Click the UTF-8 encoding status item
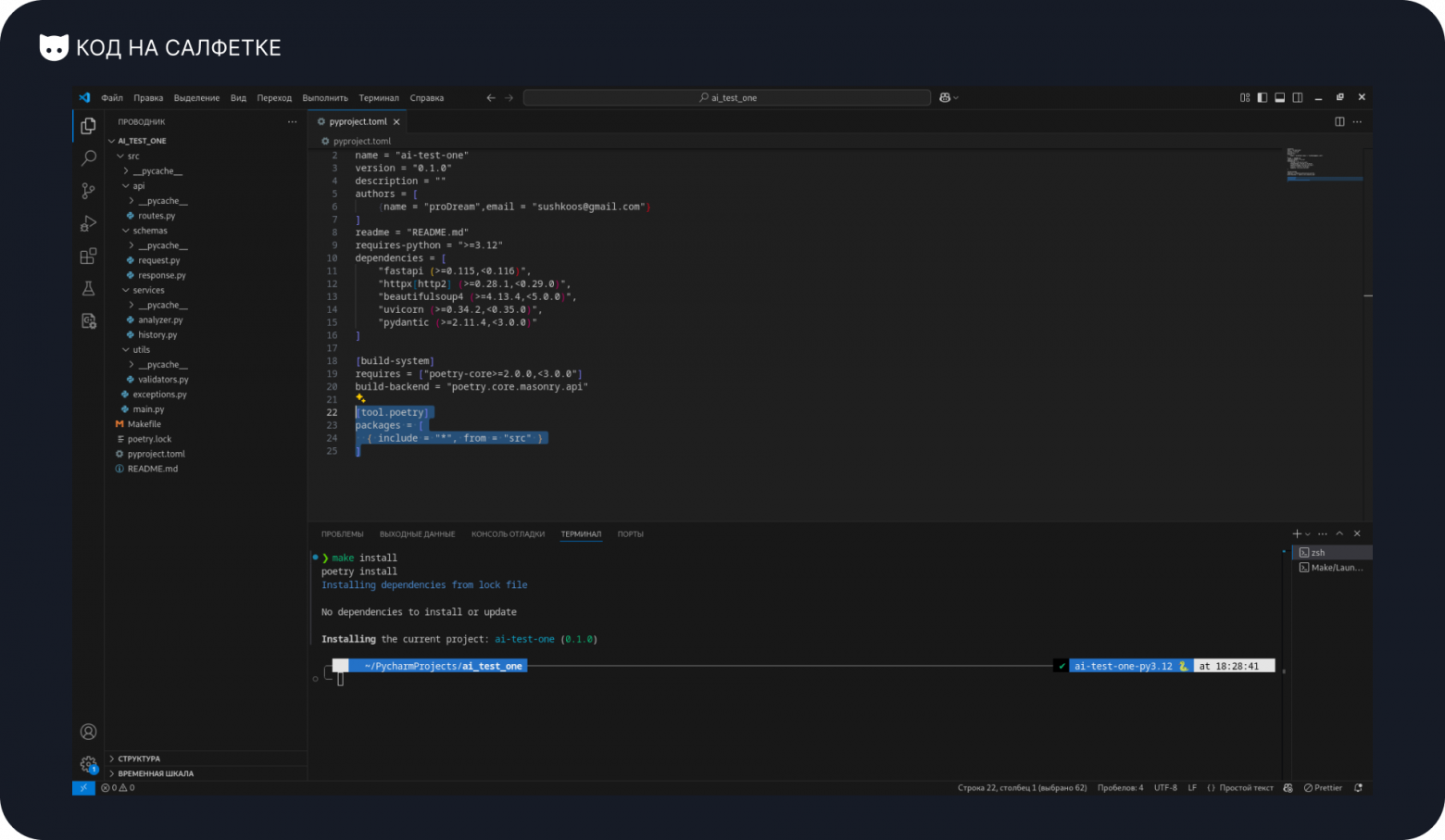This screenshot has width=1445, height=840. coord(1165,788)
